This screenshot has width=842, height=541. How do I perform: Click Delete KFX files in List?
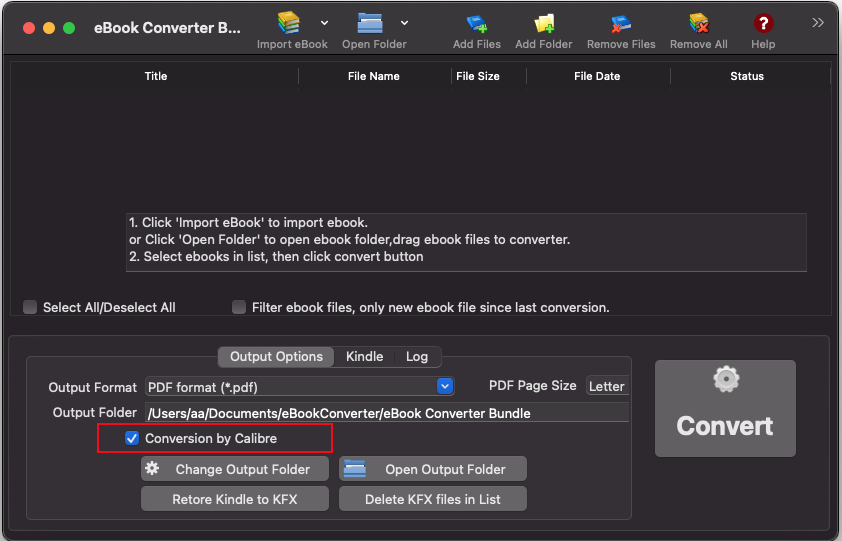(432, 499)
